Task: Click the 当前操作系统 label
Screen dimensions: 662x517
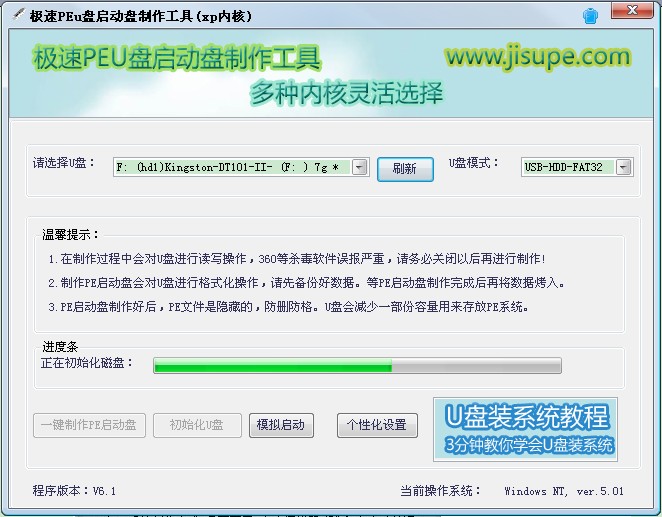Action: tap(440, 491)
